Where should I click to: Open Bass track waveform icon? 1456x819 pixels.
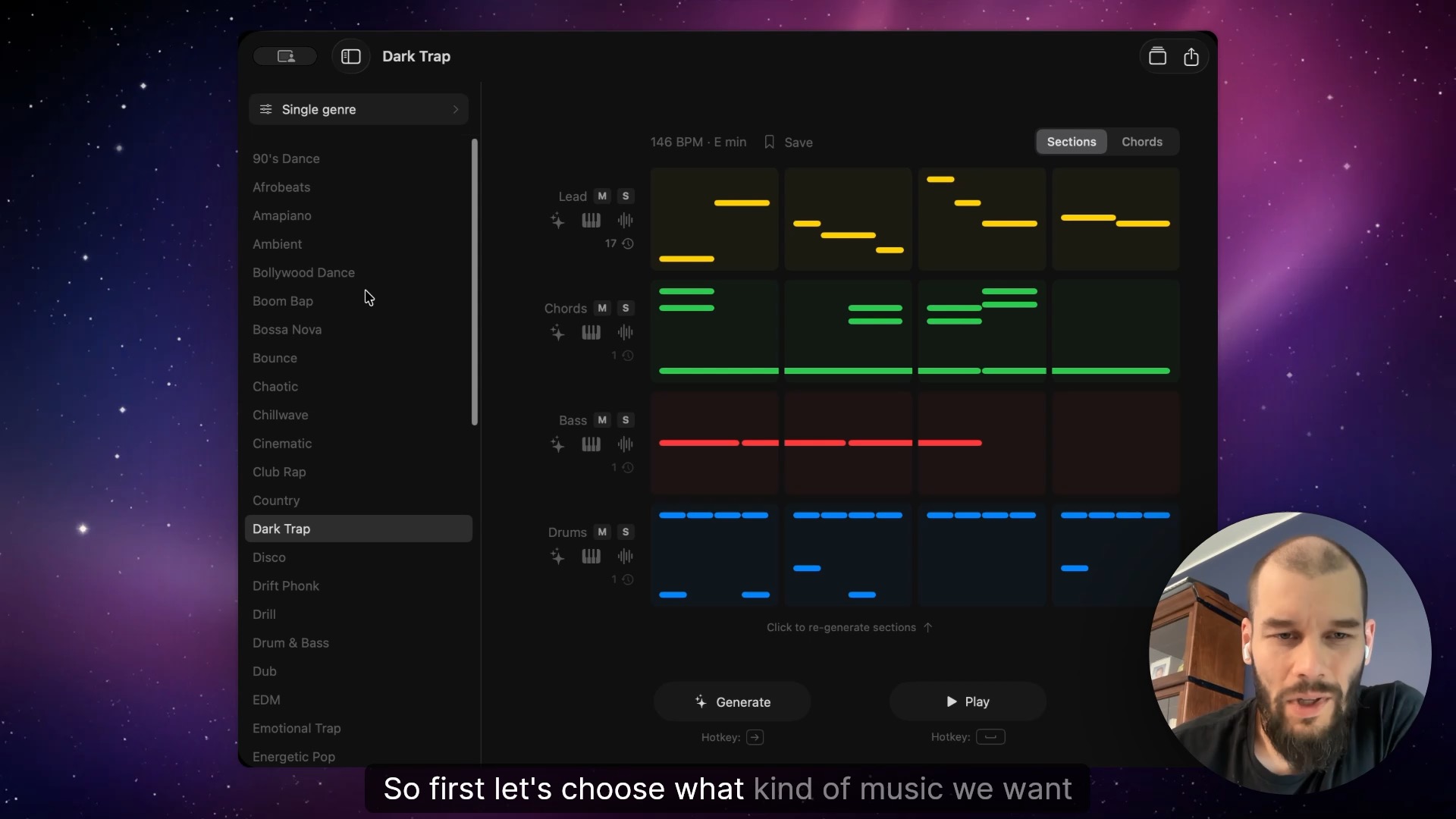(625, 445)
